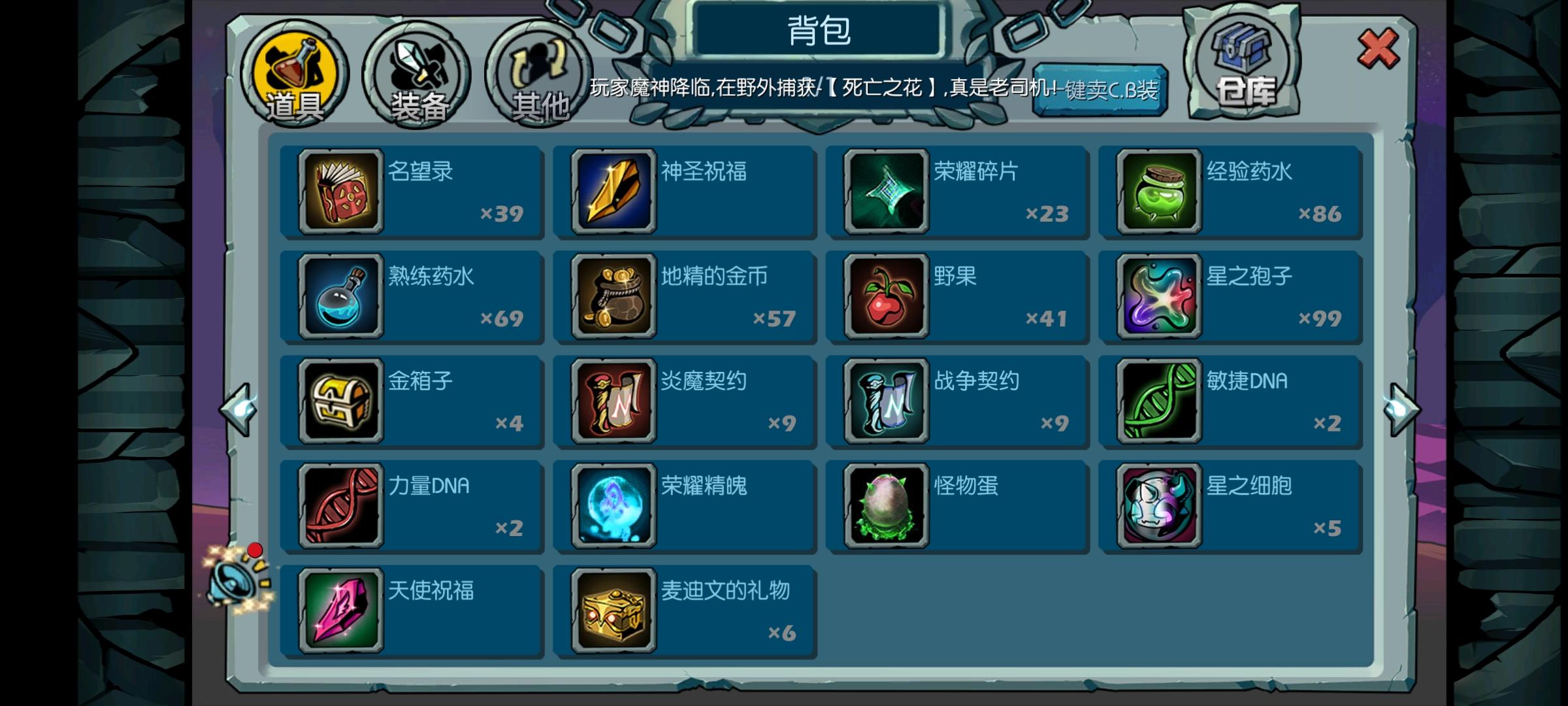Tap the 荣耀精魄 blue orb icon
1568x706 pixels.
pos(613,505)
